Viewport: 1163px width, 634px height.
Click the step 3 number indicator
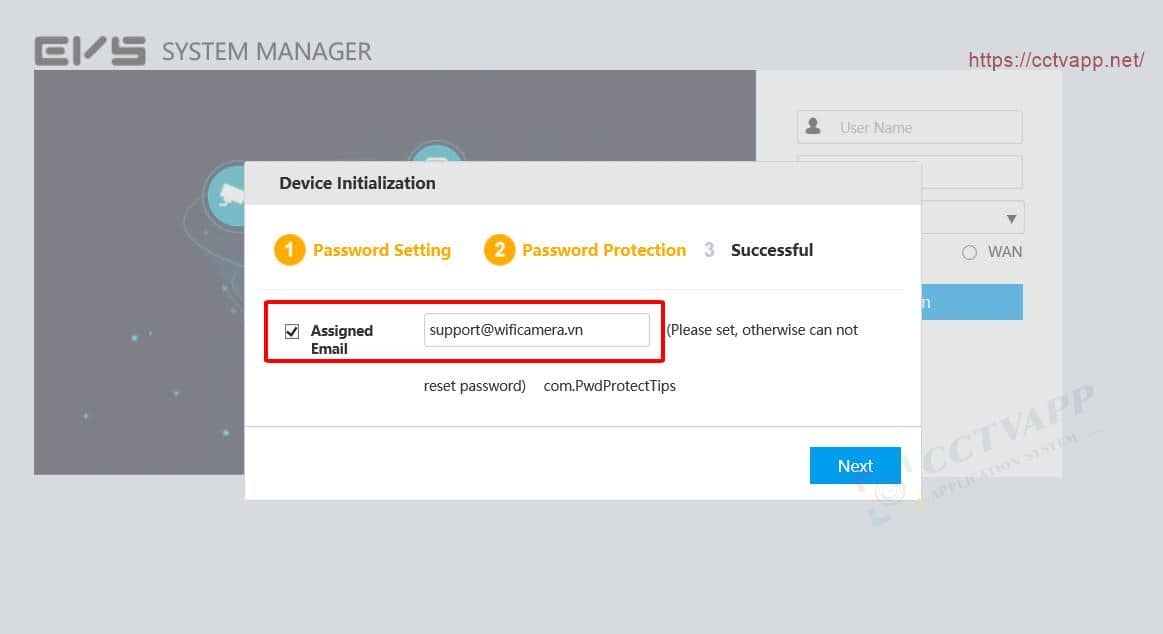pos(709,250)
